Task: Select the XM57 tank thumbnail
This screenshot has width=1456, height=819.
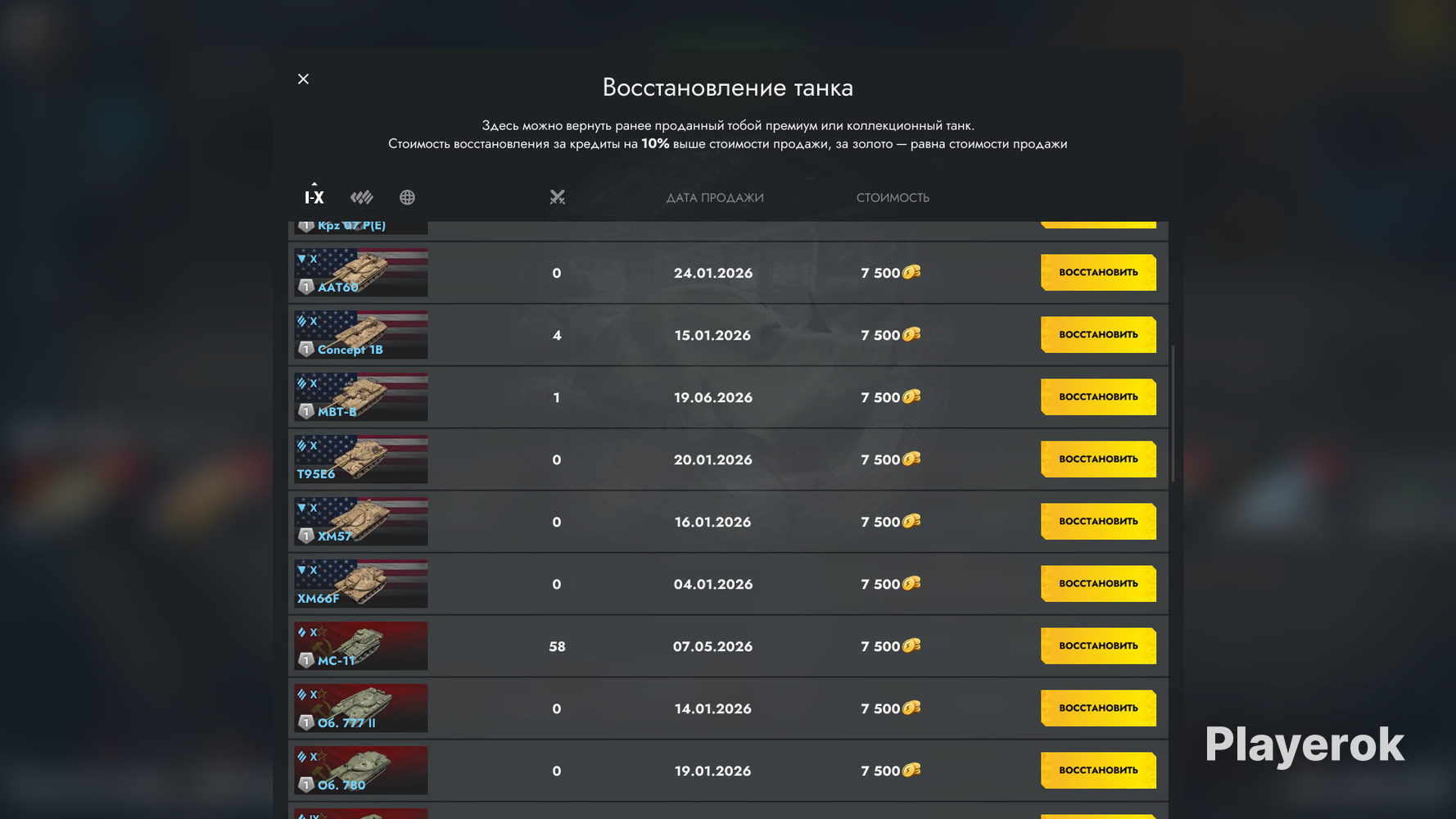Action: pyautogui.click(x=361, y=522)
